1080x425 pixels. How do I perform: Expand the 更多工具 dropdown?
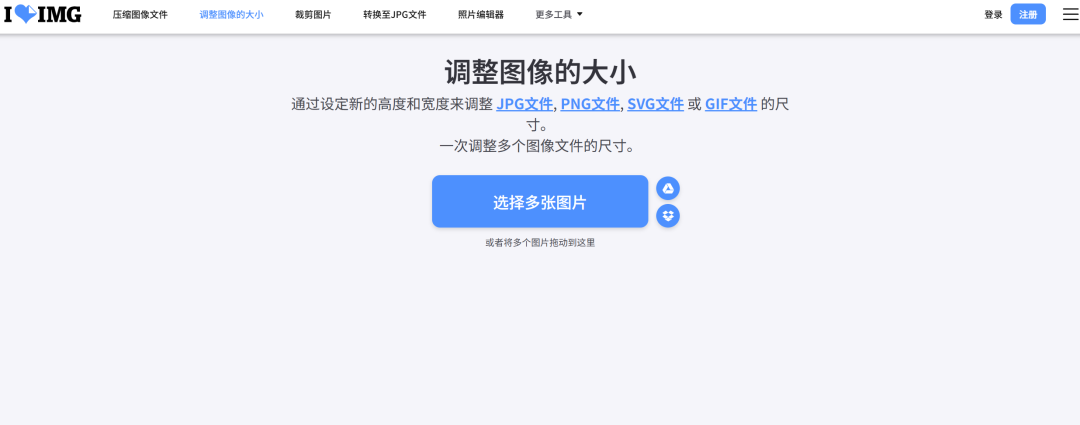point(559,14)
